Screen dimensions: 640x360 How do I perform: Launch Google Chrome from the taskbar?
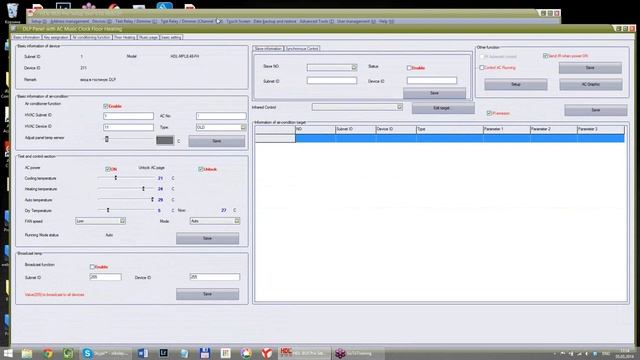click(48, 353)
